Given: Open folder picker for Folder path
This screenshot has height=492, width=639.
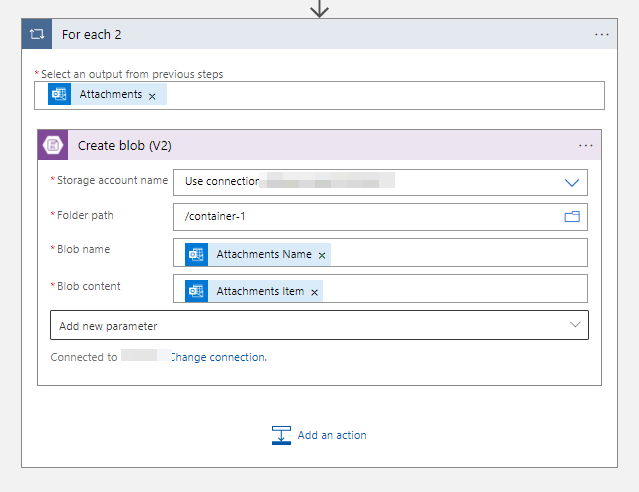Looking at the screenshot, I should coord(572,217).
